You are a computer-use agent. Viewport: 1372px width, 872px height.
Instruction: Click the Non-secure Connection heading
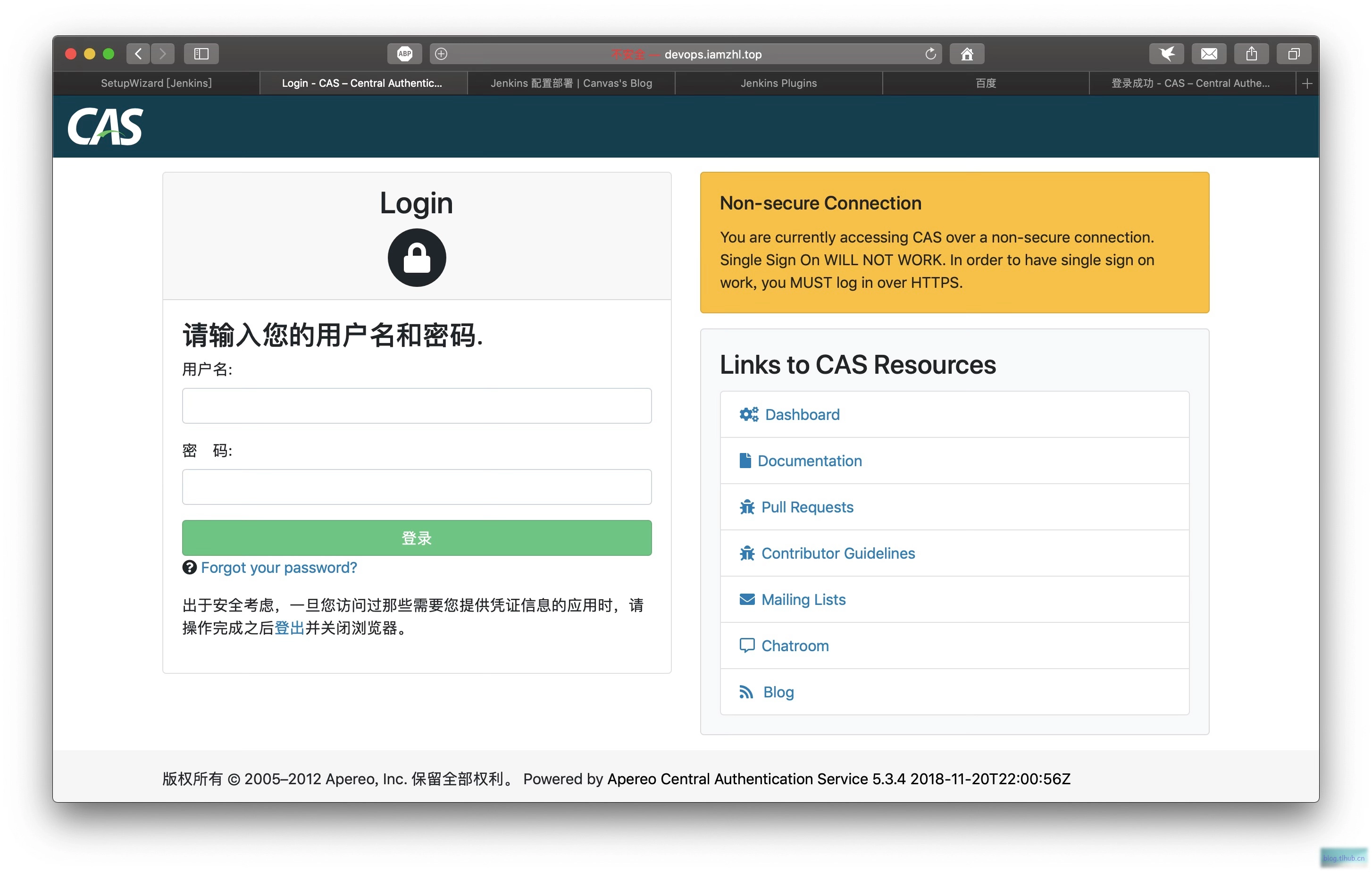pyautogui.click(x=820, y=203)
